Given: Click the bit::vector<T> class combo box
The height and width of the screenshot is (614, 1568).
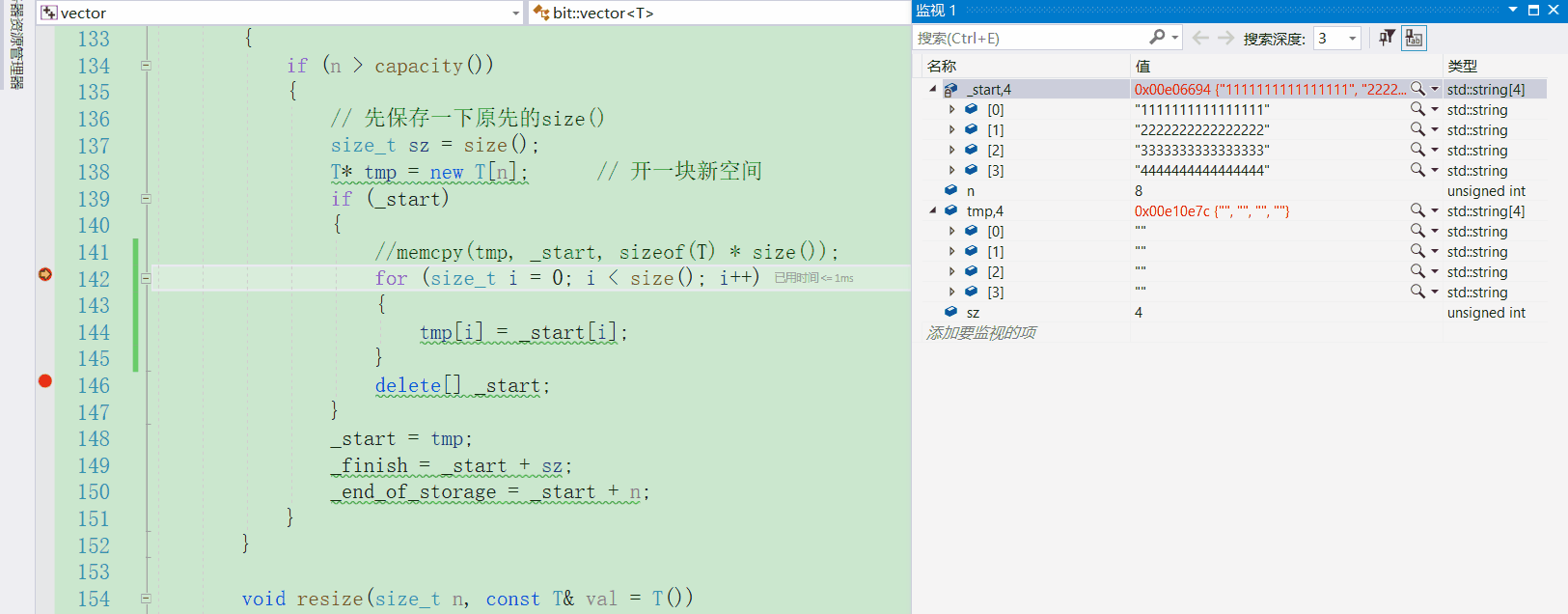Looking at the screenshot, I should (x=718, y=13).
